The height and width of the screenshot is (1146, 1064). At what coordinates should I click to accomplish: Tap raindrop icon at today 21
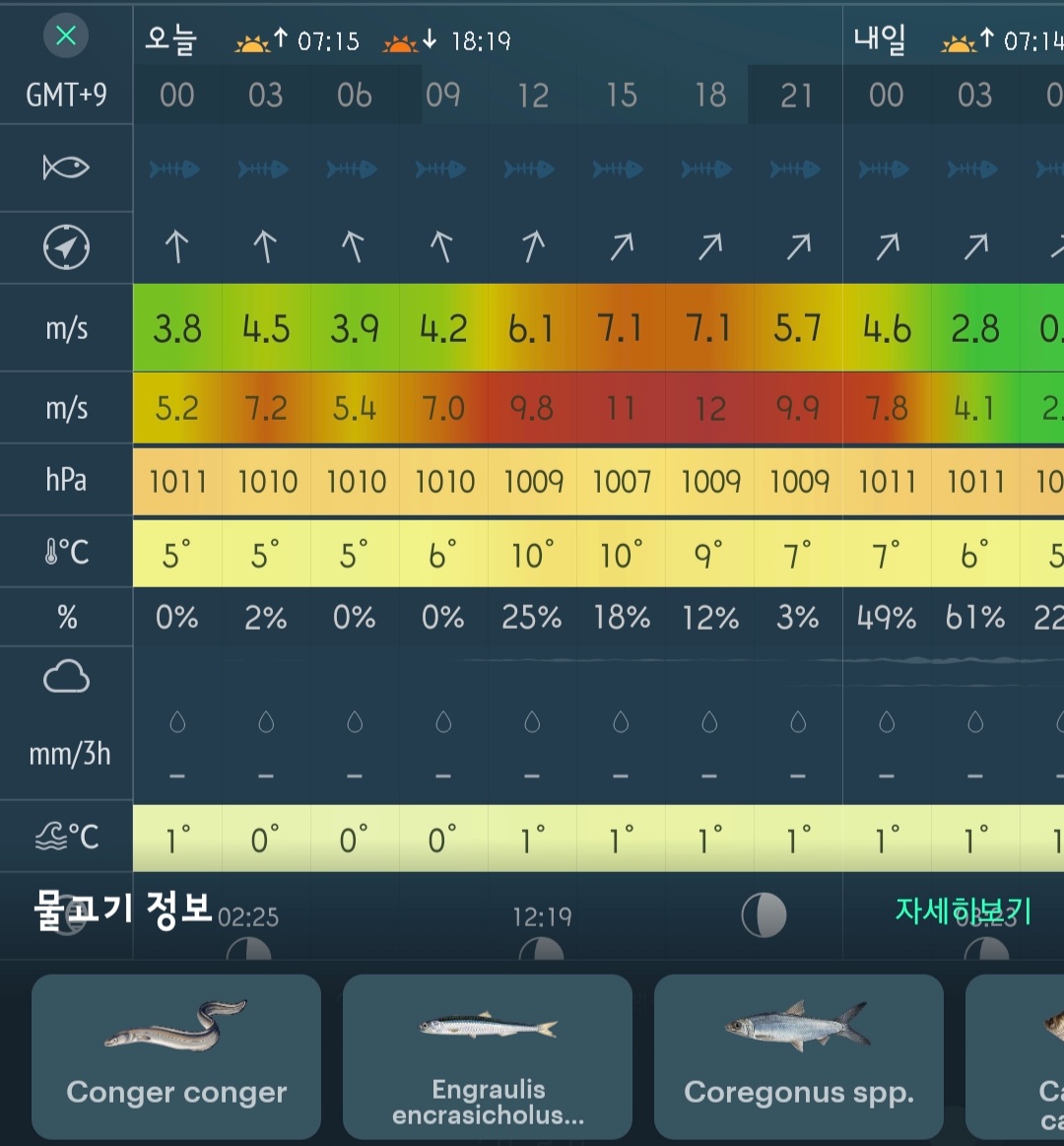click(x=798, y=722)
